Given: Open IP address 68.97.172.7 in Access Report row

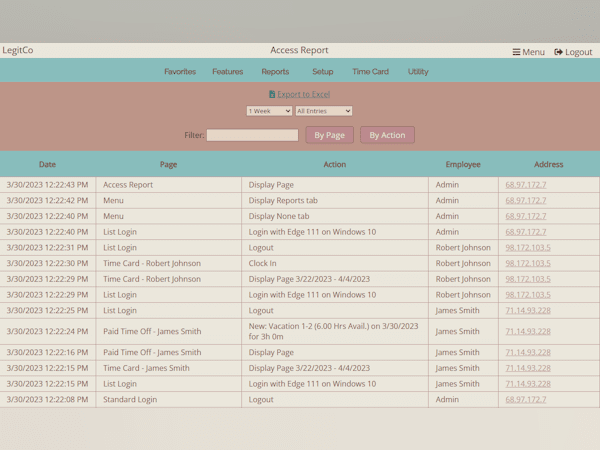Looking at the screenshot, I should pos(526,185).
